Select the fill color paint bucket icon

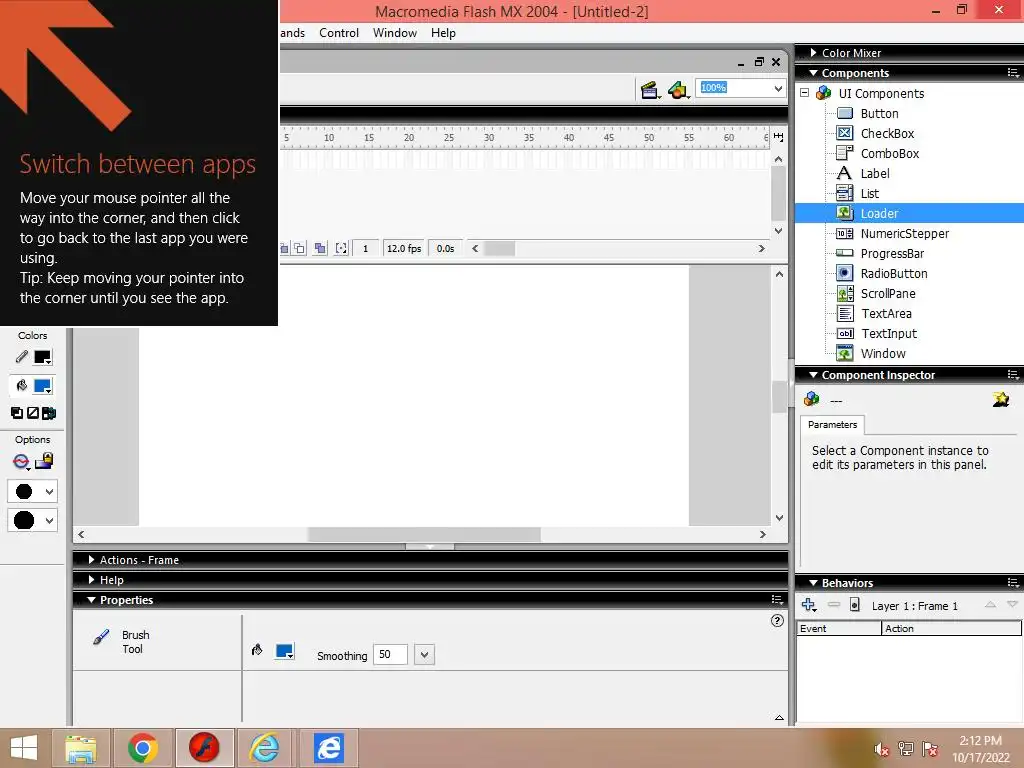coord(22,385)
